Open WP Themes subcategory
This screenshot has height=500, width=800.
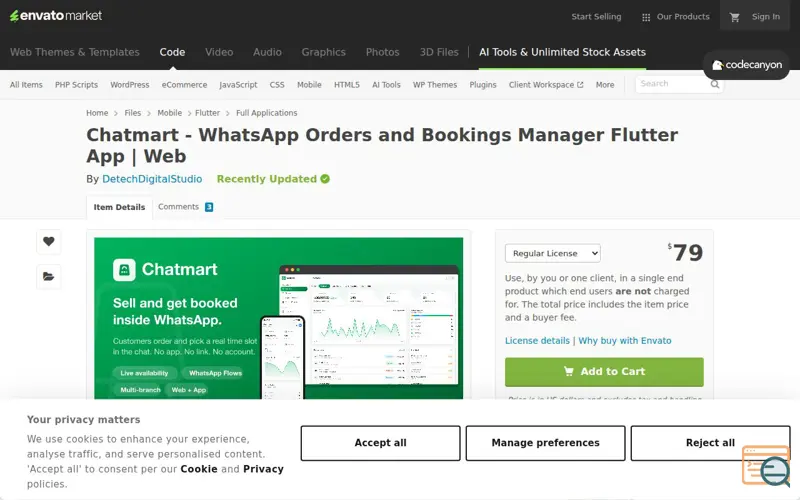click(435, 85)
